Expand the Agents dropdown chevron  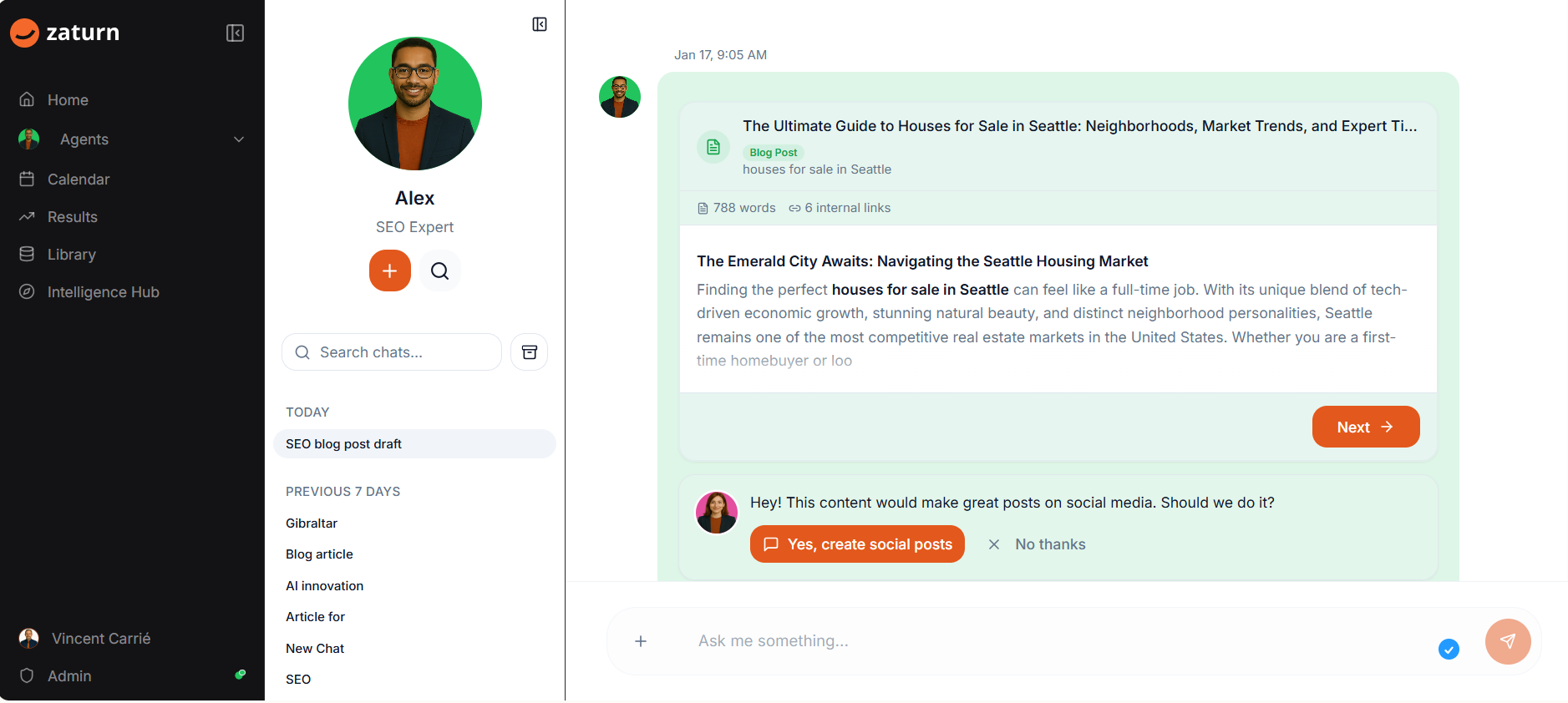click(x=239, y=139)
